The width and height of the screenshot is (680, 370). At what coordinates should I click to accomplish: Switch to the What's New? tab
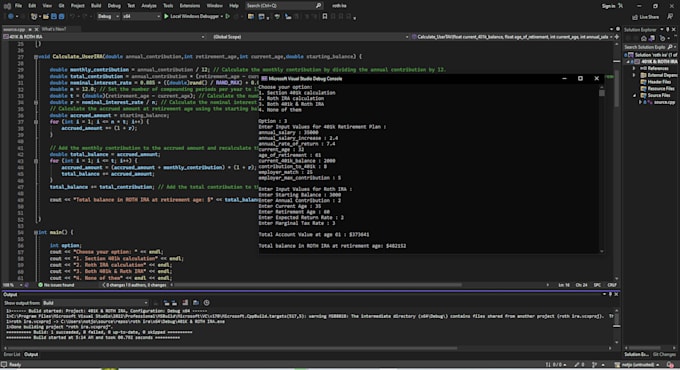coord(54,29)
